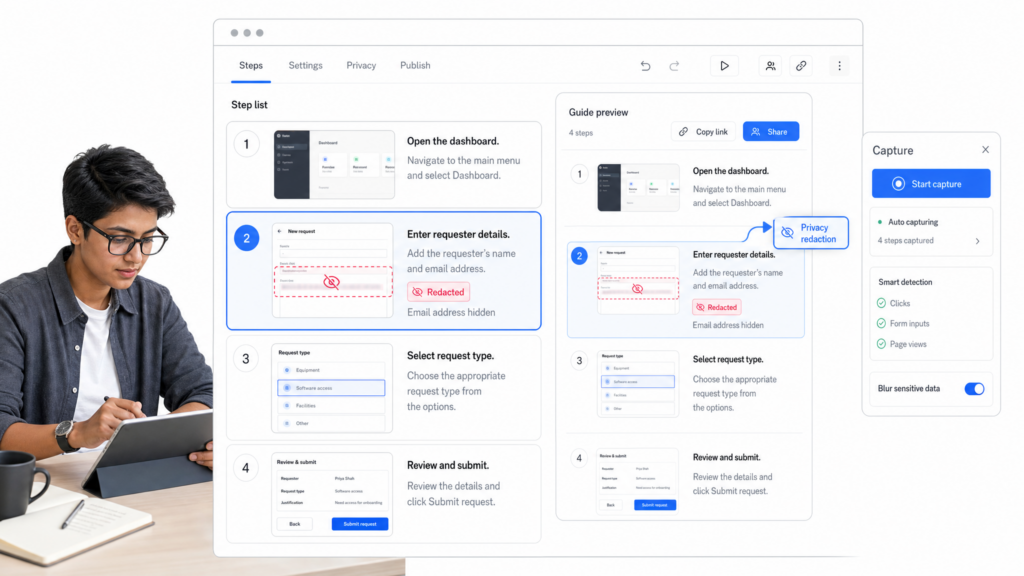The image size is (1024, 576).
Task: Click 'Open the dashboard.' title in Step list
Action: 453,141
